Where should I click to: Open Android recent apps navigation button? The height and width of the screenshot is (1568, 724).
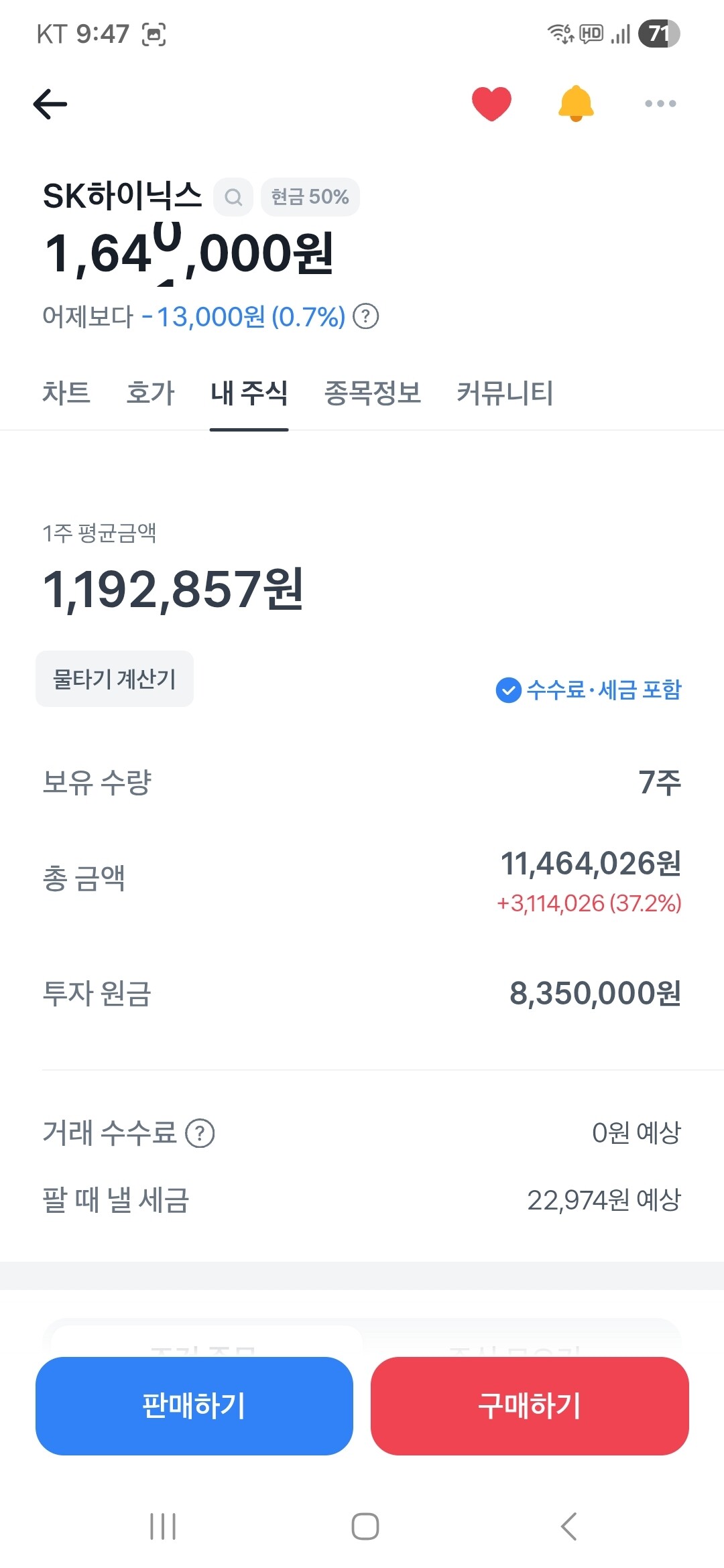pyautogui.click(x=163, y=1526)
